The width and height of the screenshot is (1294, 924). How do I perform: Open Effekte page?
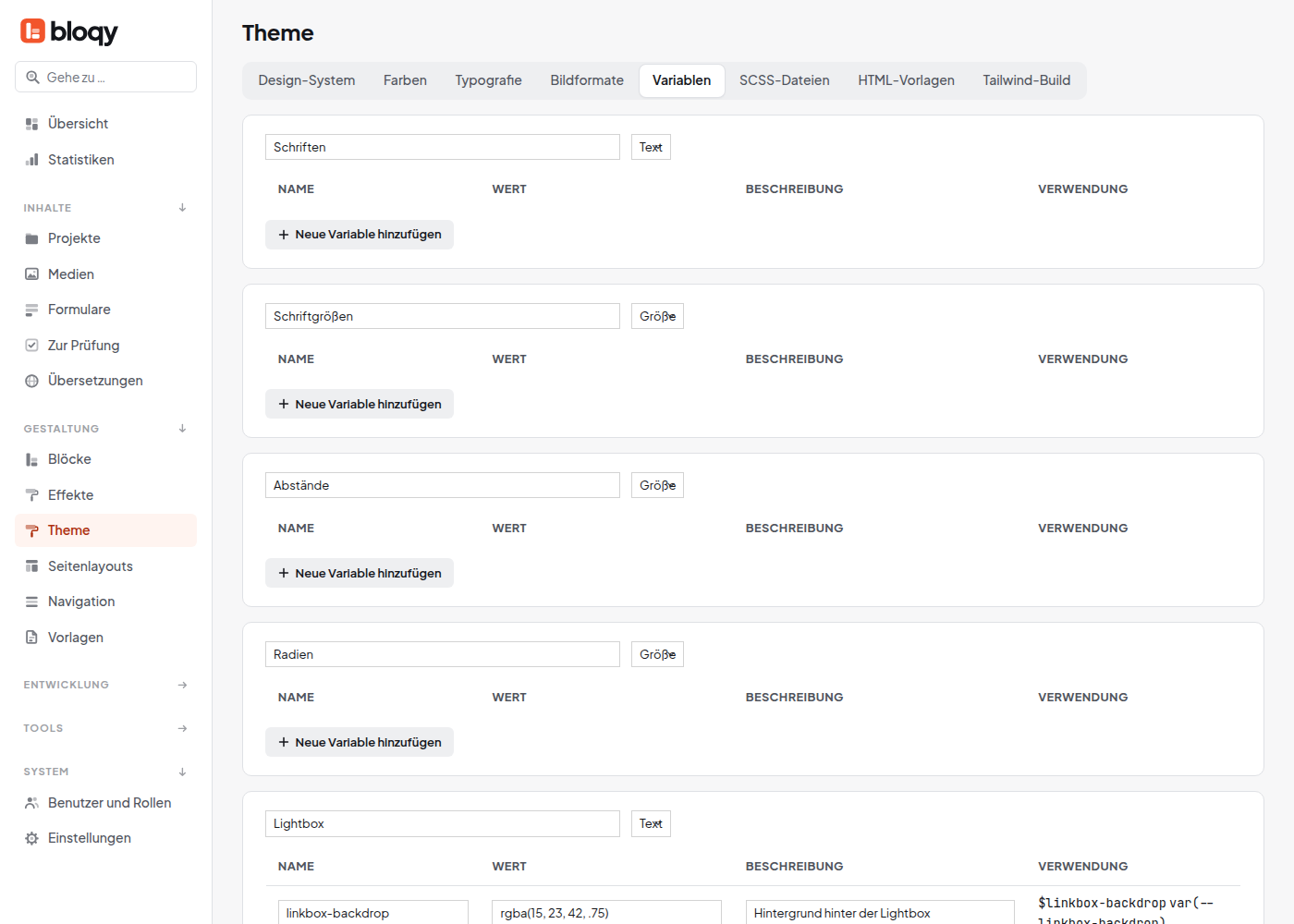point(105,495)
